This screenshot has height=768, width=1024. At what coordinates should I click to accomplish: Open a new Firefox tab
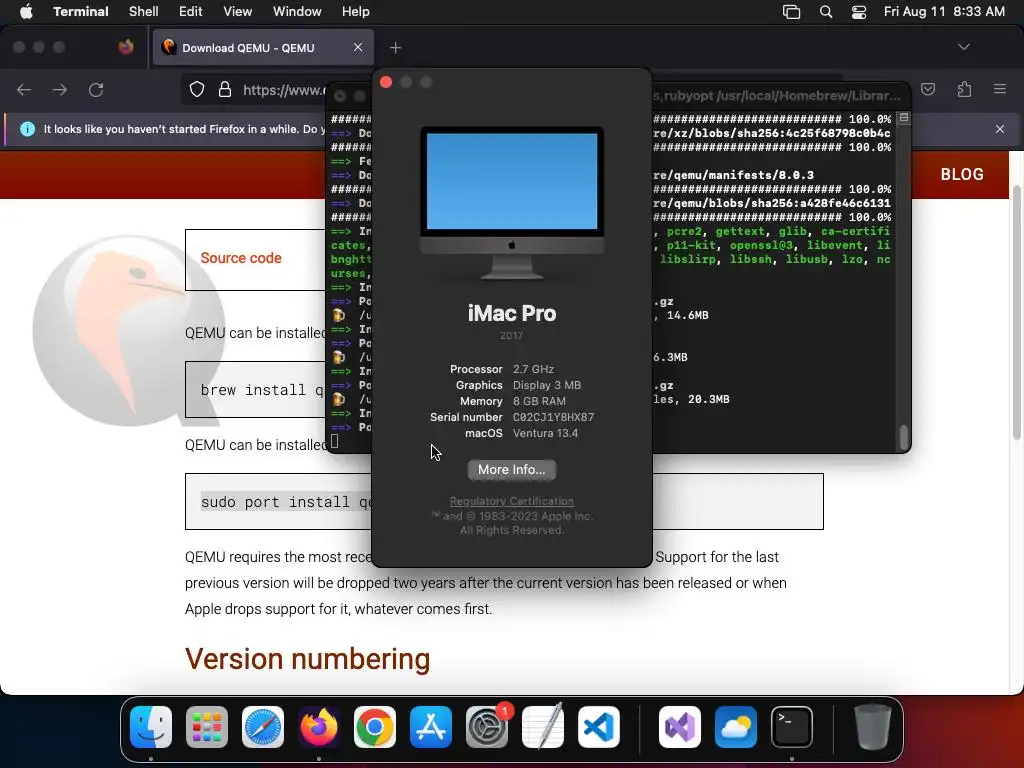[395, 48]
